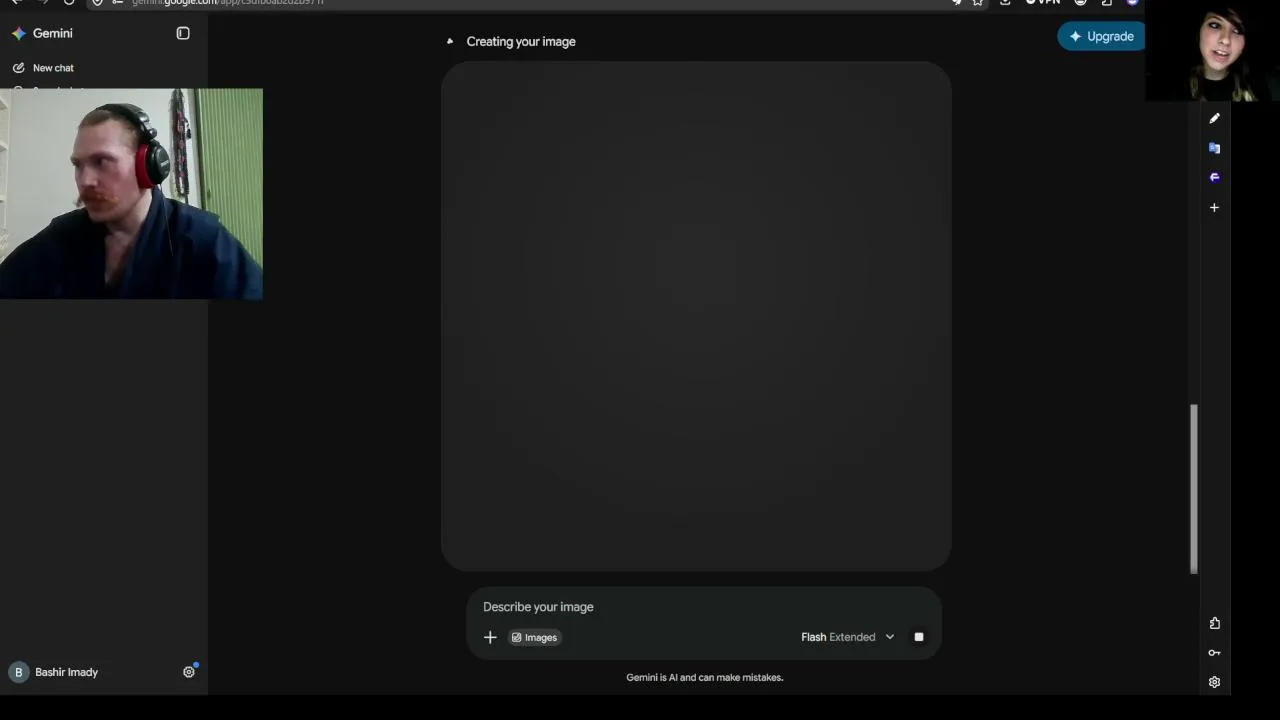Open browser side panel settings gear
Viewport: 1280px width, 720px height.
(1214, 682)
